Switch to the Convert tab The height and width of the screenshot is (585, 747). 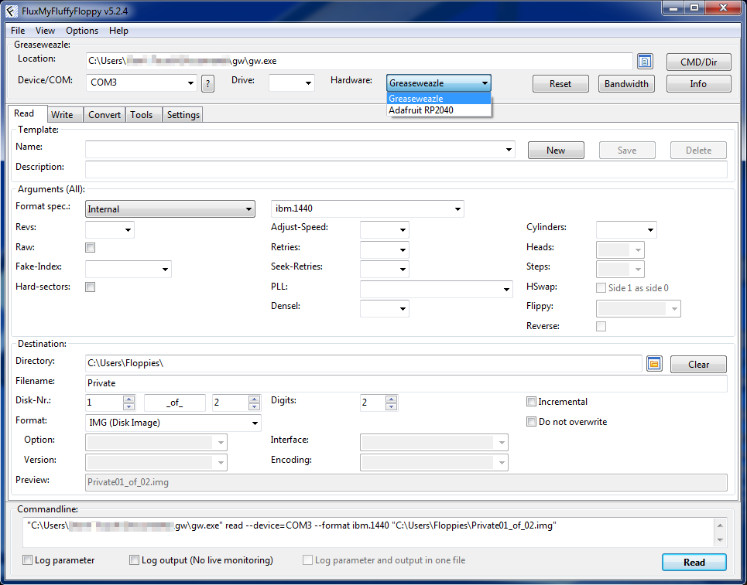(x=104, y=115)
